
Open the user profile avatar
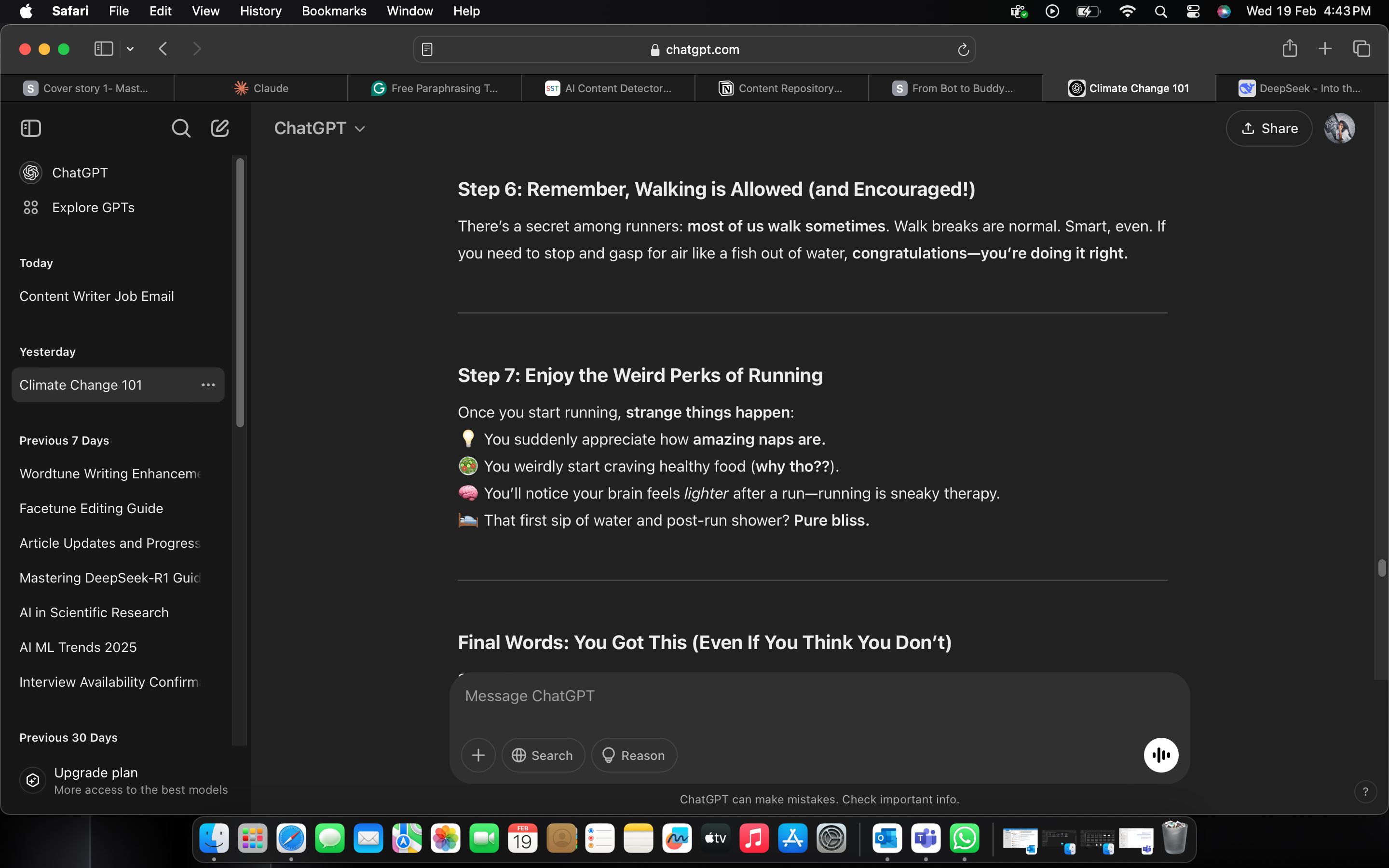tap(1339, 128)
